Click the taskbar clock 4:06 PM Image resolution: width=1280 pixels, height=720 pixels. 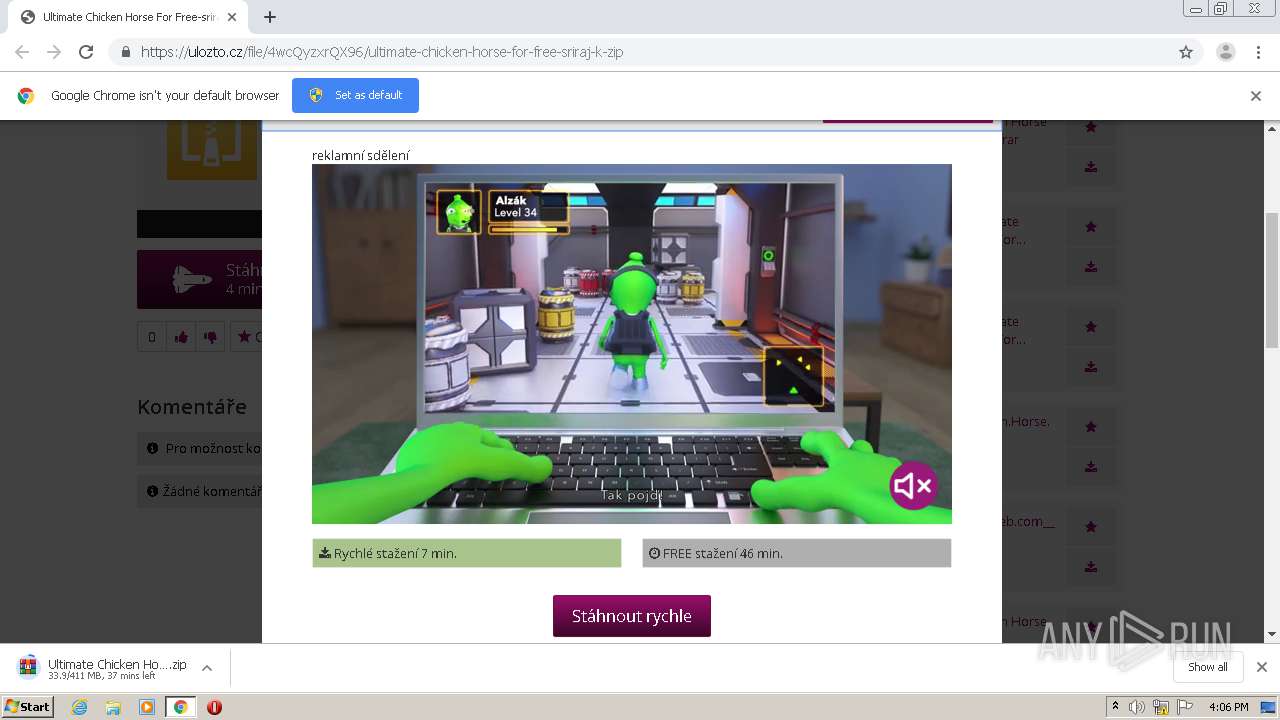(x=1228, y=707)
